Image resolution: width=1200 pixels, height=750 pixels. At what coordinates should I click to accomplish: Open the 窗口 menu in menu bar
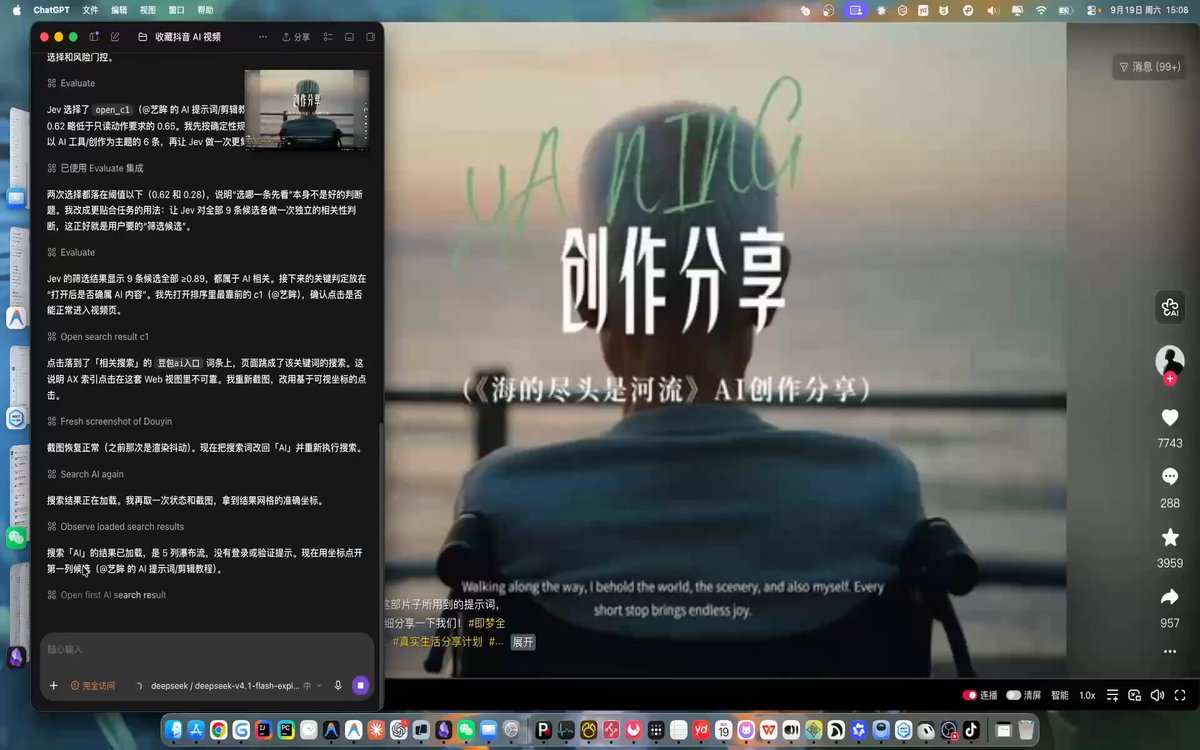coord(177,9)
